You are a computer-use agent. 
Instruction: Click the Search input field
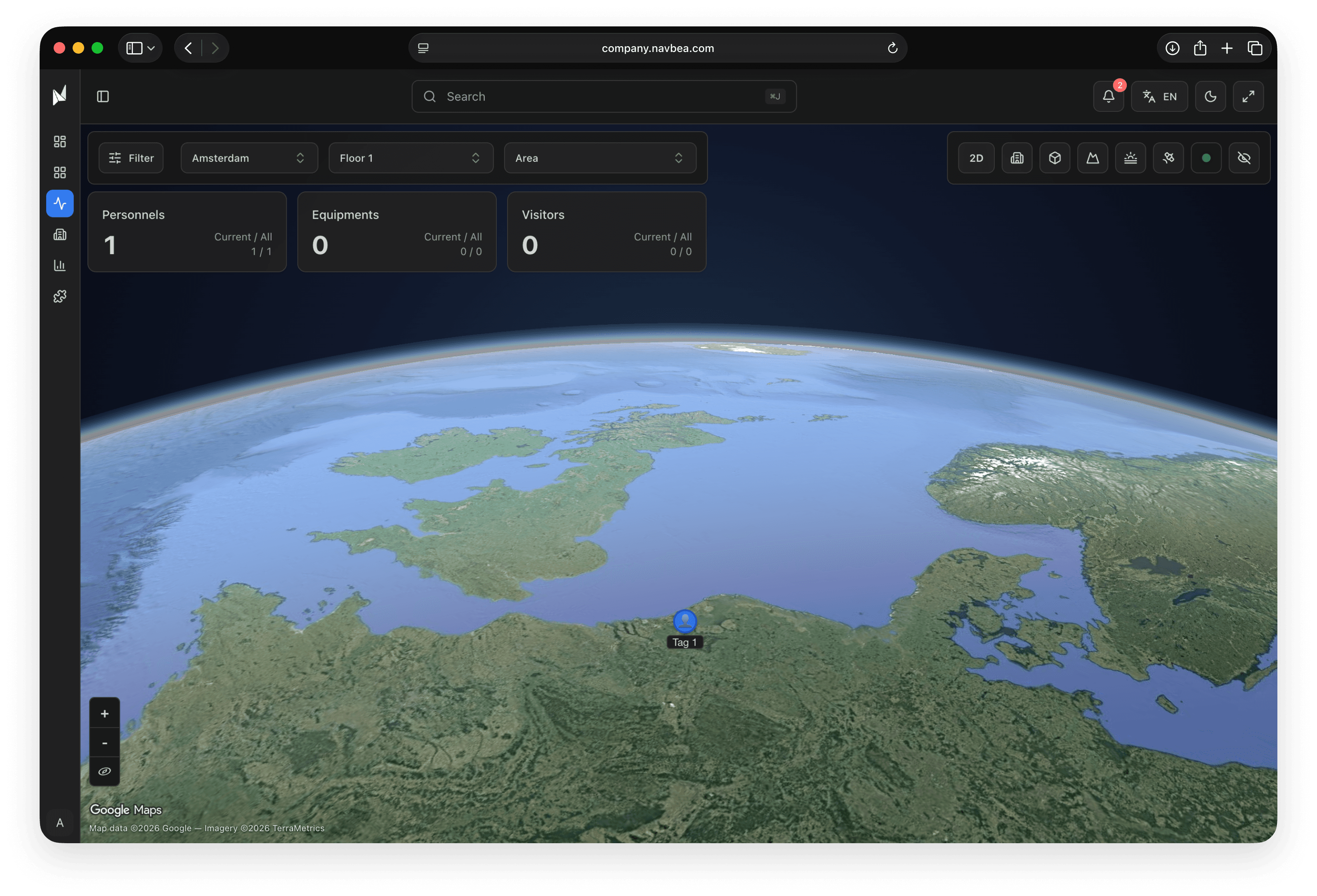(604, 97)
